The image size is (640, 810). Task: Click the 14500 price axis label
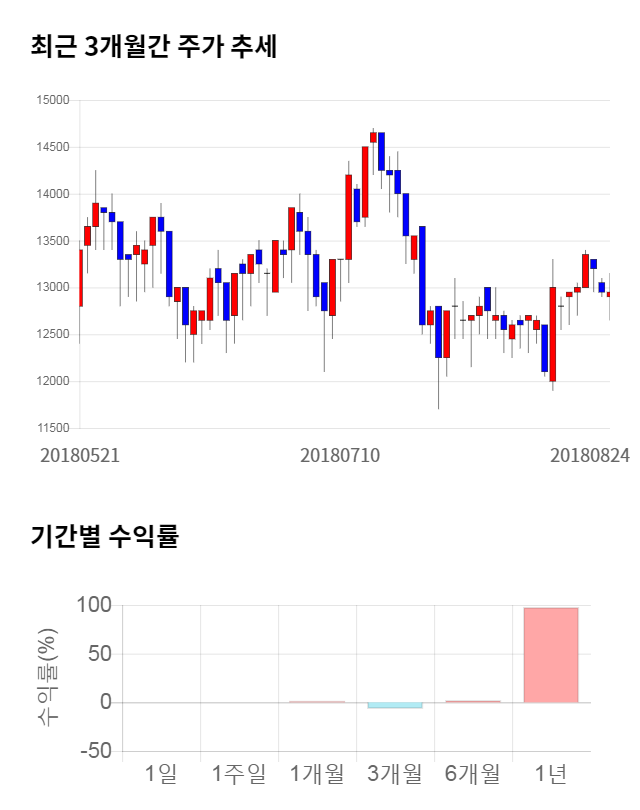53,147
